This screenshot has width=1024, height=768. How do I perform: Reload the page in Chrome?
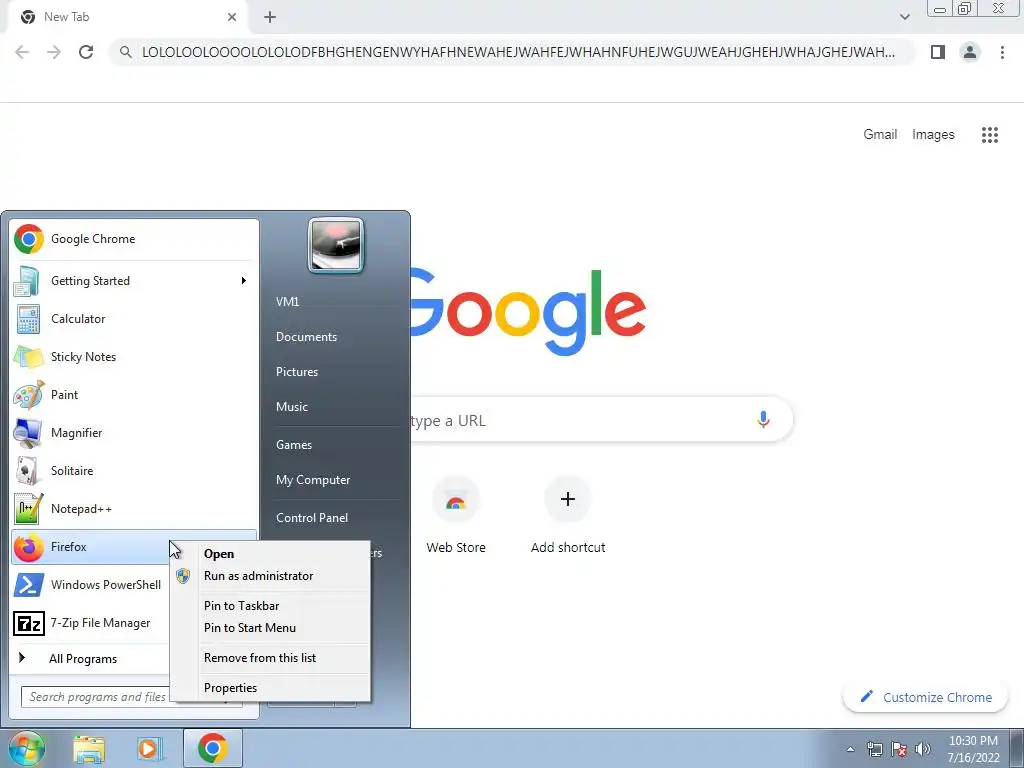86,52
